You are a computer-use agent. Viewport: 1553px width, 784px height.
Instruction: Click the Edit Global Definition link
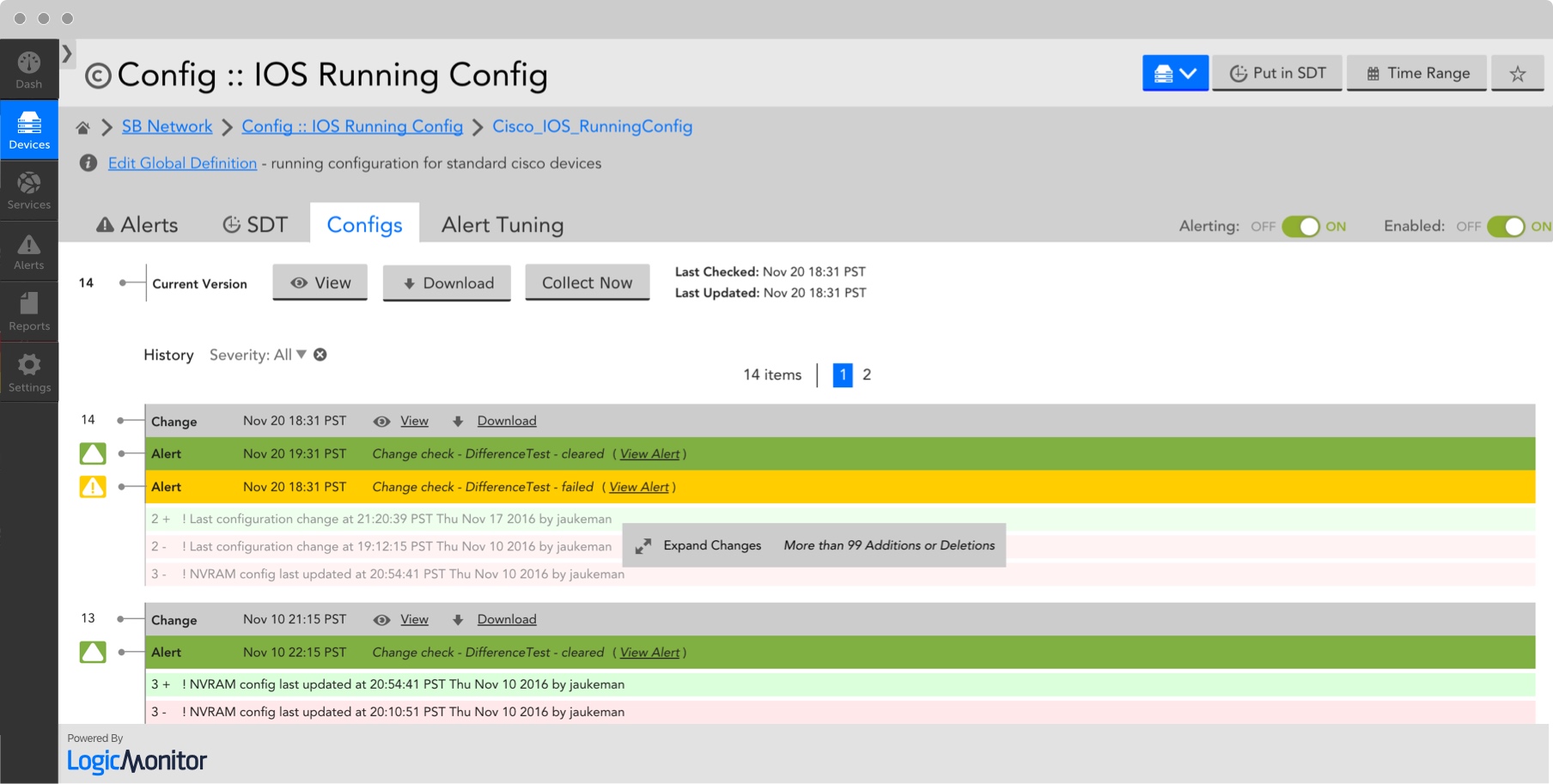pos(182,163)
